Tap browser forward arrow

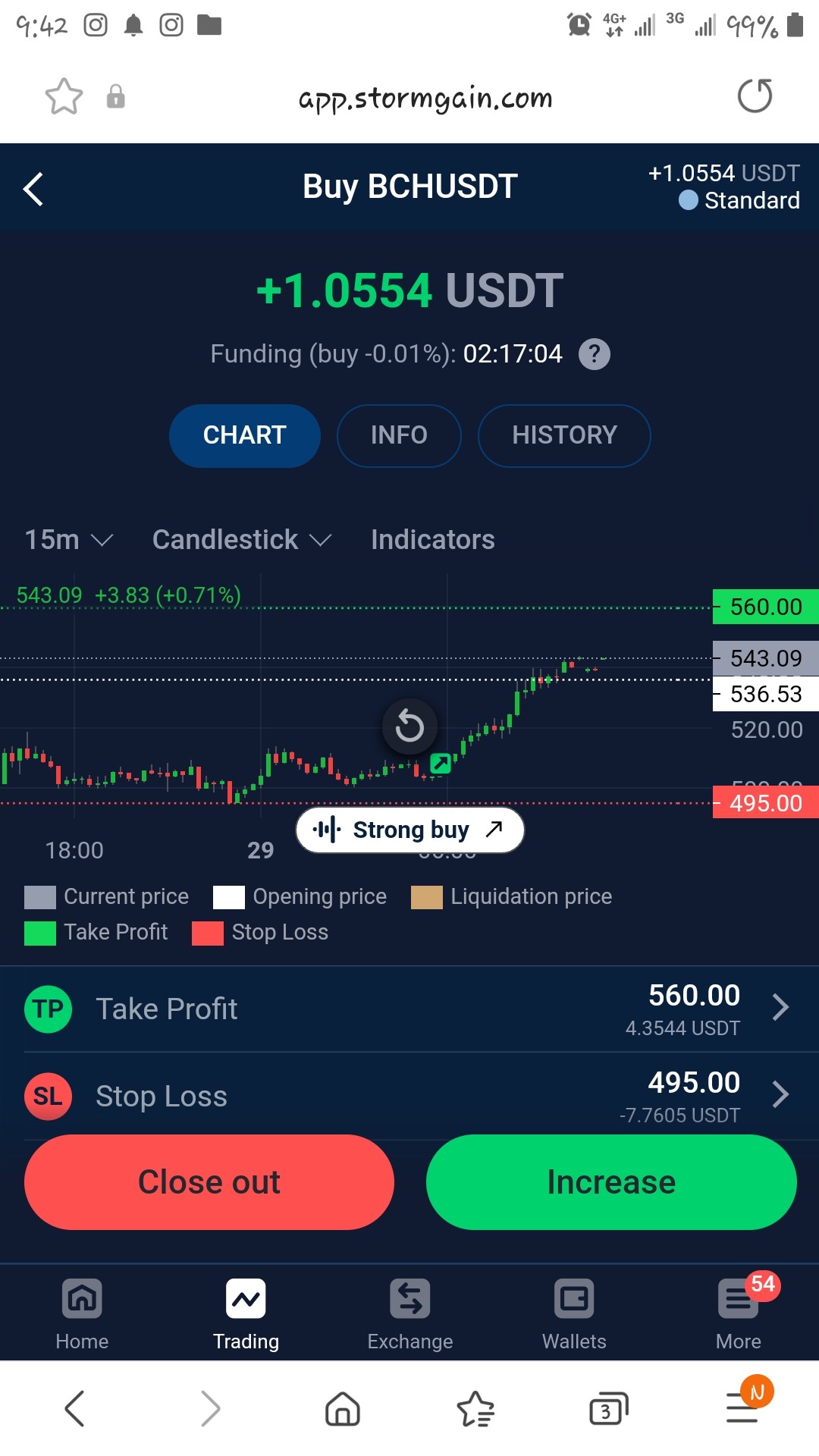(x=211, y=1408)
